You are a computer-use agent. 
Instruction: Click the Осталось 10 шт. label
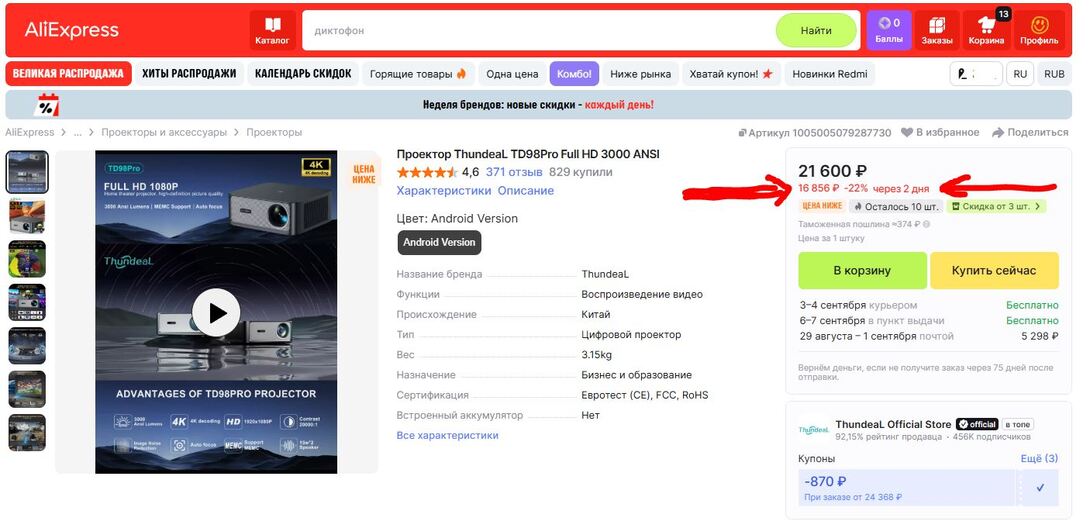coord(897,206)
